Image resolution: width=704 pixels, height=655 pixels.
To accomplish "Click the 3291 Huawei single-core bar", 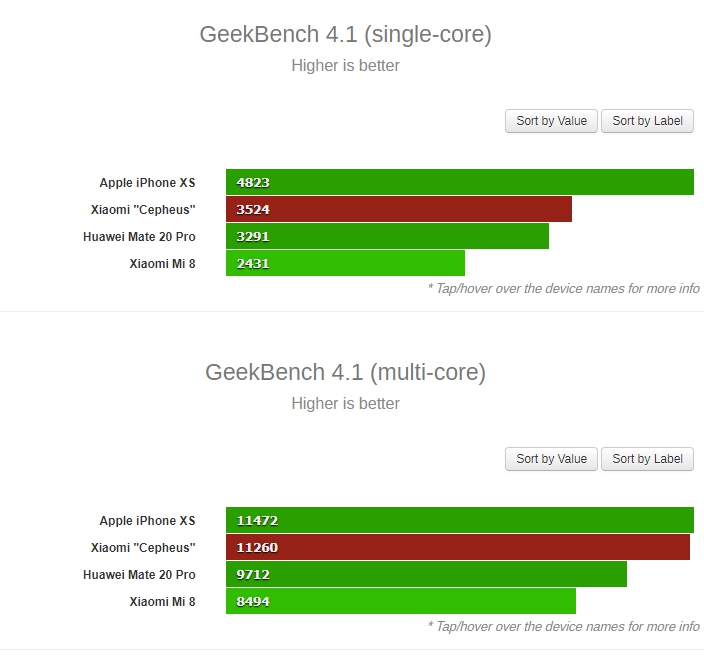I will [x=387, y=236].
